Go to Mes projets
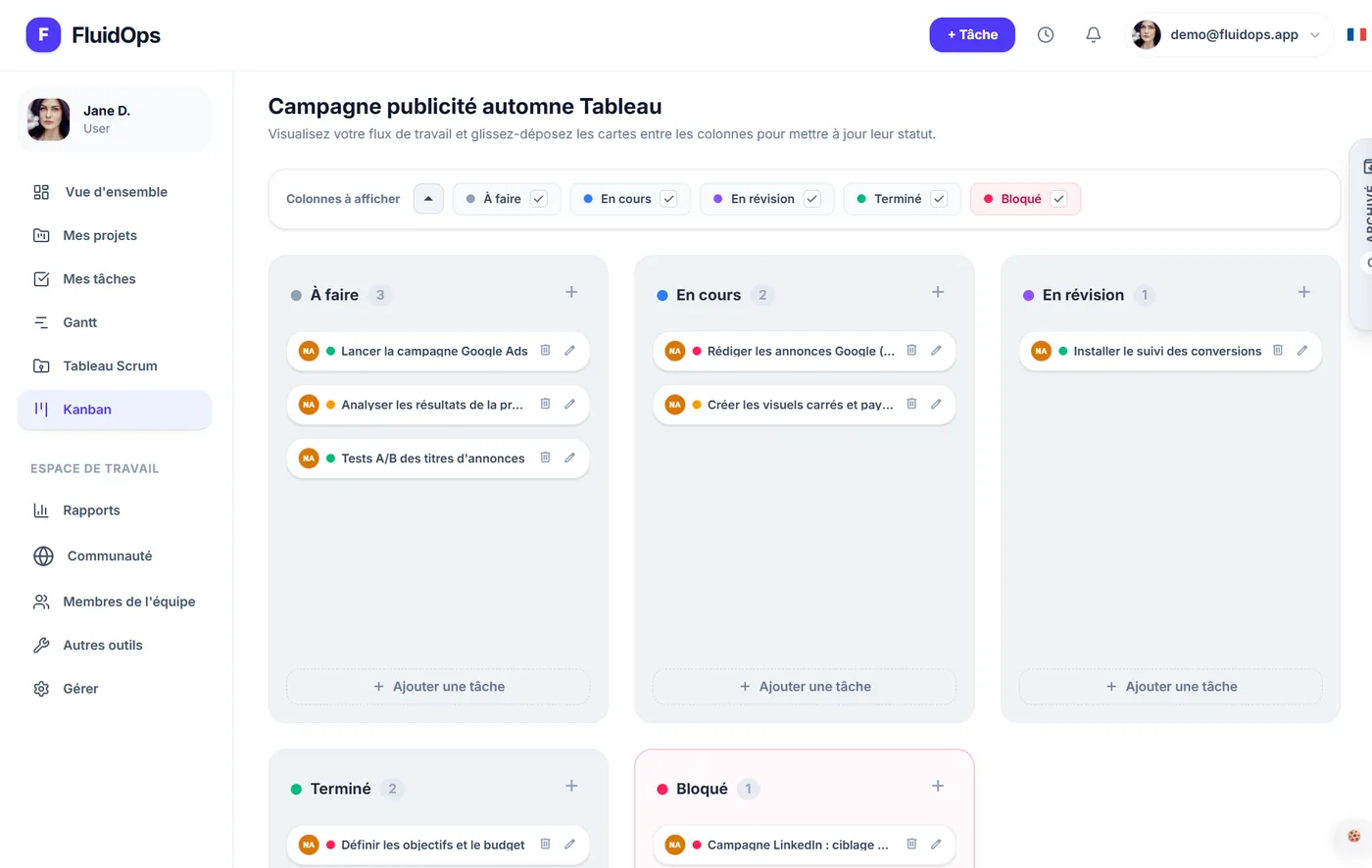The height and width of the screenshot is (868, 1372). (116, 235)
